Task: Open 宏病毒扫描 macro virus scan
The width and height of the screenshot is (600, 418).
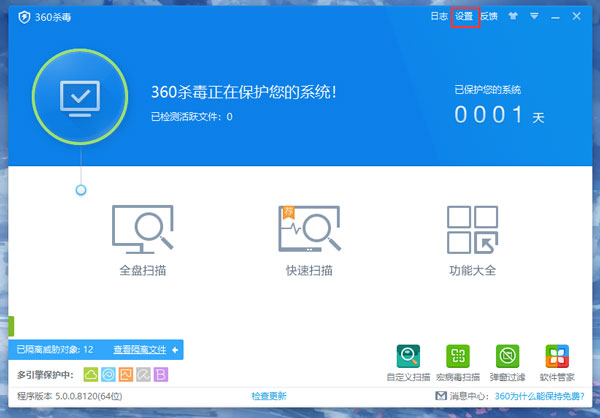Action: [x=458, y=363]
